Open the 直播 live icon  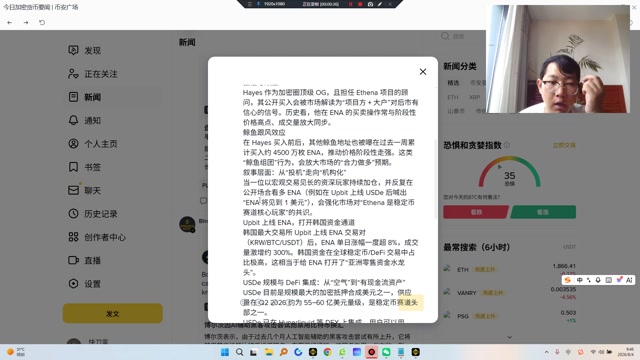pyautogui.click(x=73, y=260)
